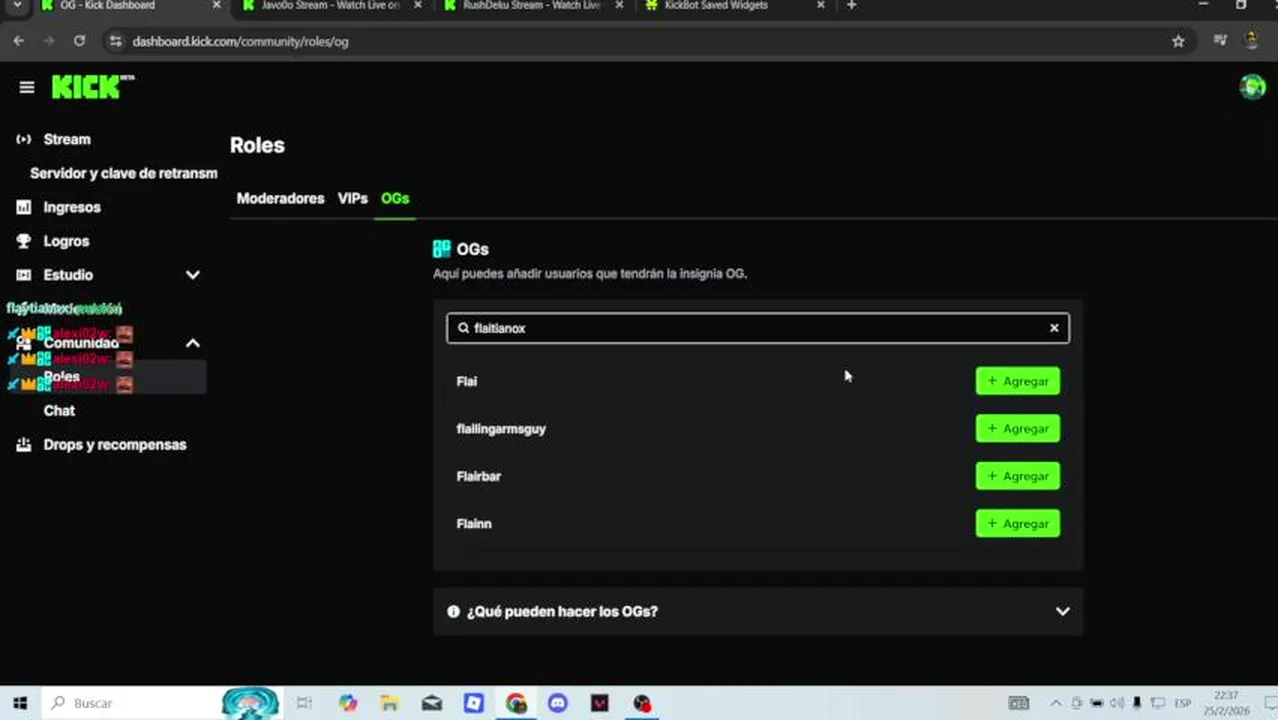Open File Explorer from the taskbar
This screenshot has height=720, width=1278.
[x=389, y=703]
